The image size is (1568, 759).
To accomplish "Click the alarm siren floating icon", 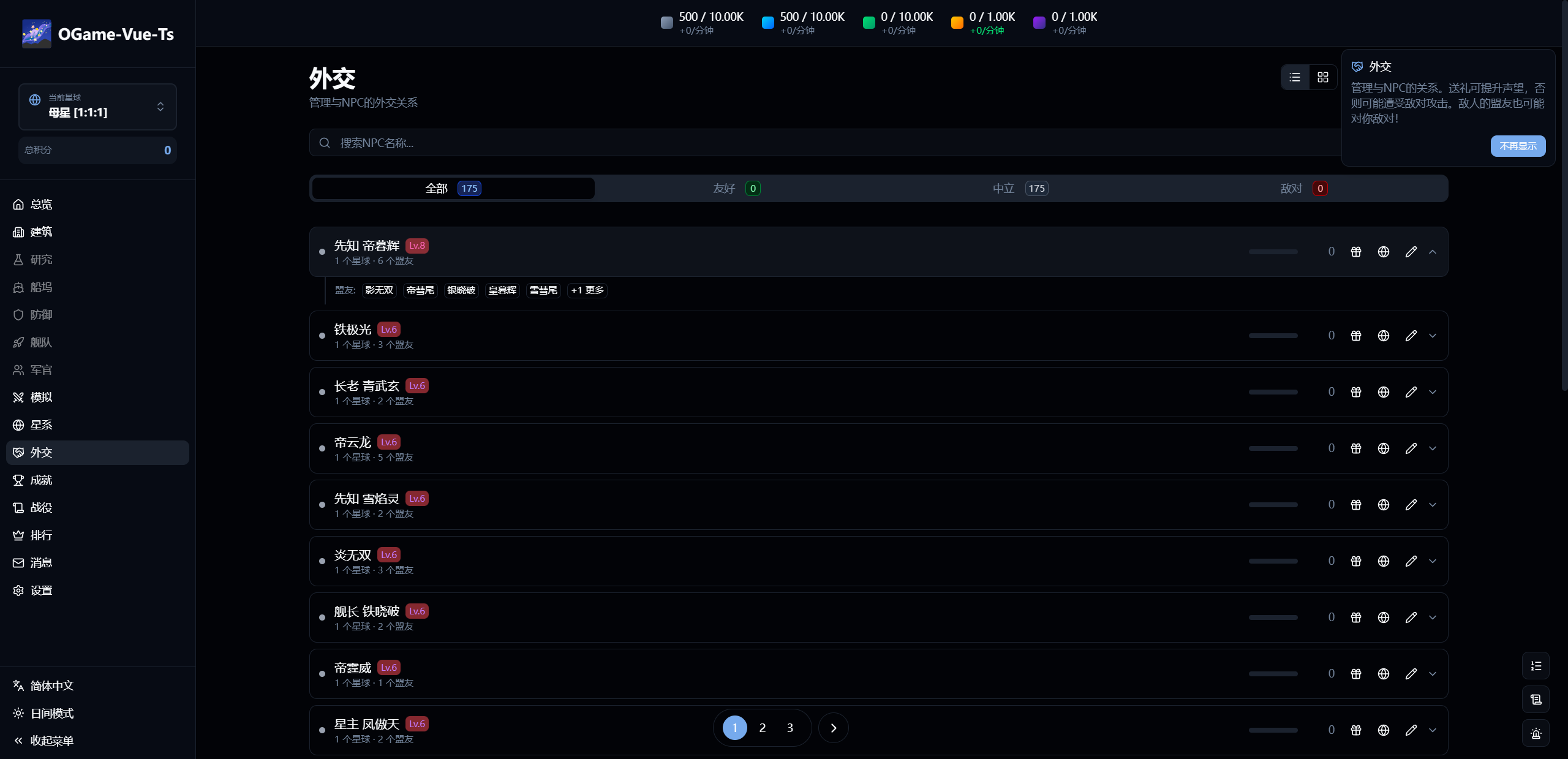I will pos(1535,733).
